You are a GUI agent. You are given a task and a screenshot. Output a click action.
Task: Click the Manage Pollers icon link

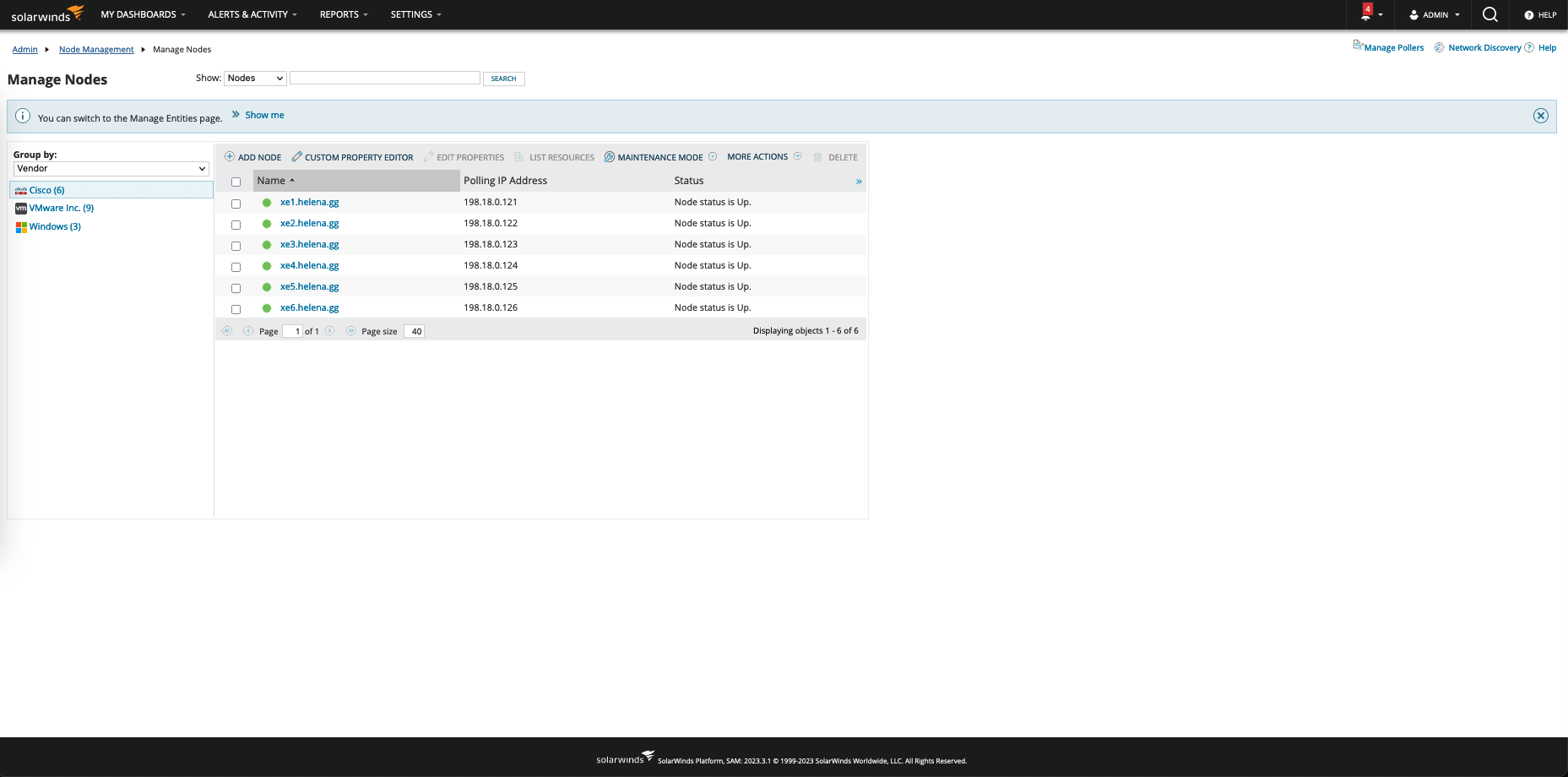1357,46
